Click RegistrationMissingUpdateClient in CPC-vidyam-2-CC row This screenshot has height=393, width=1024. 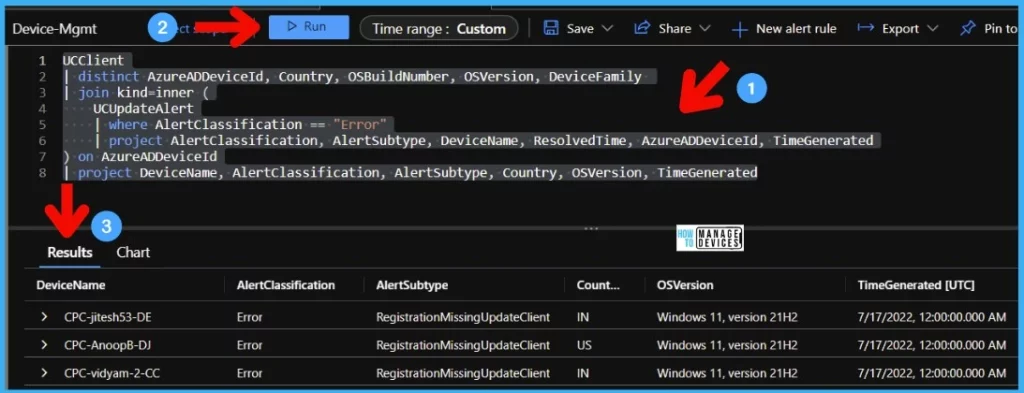pyautogui.click(x=463, y=373)
